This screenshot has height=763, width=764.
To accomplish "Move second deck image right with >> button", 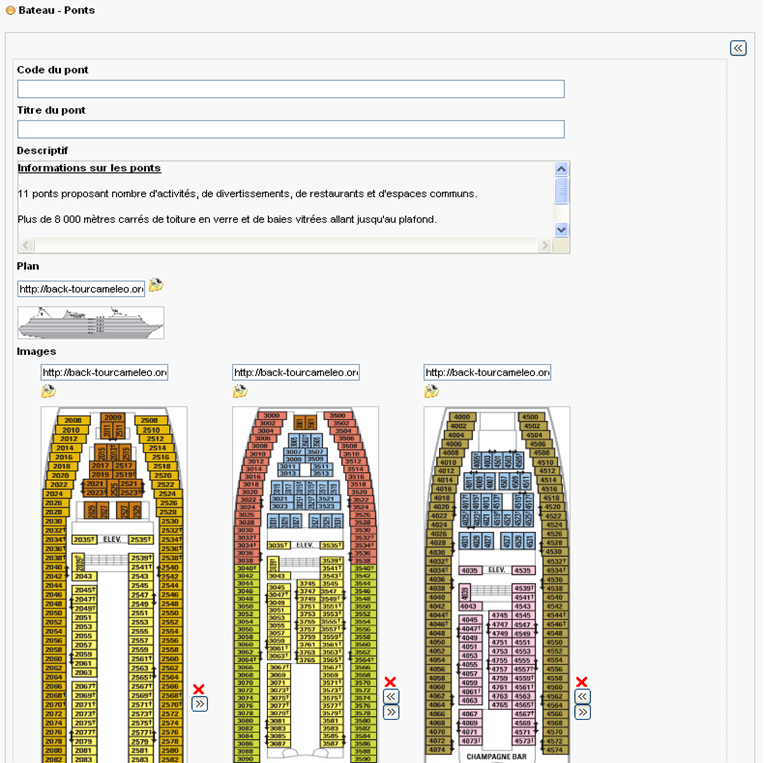I will point(391,712).
